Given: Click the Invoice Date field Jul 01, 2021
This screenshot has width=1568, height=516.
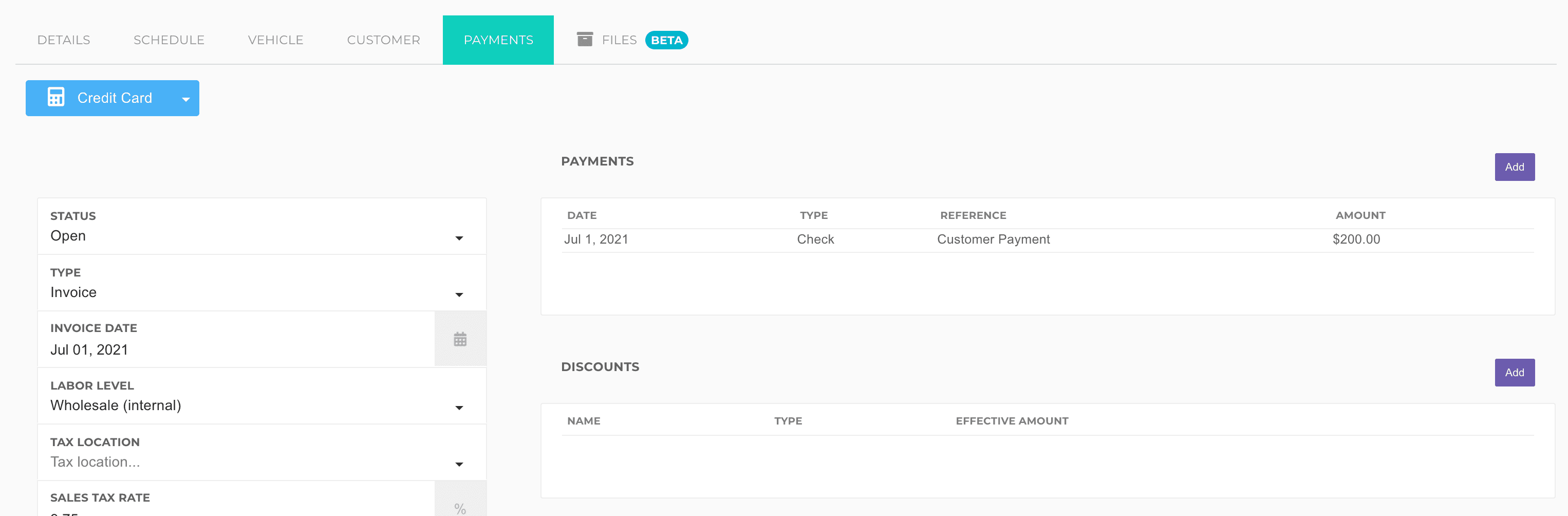Looking at the screenshot, I should 236,349.
